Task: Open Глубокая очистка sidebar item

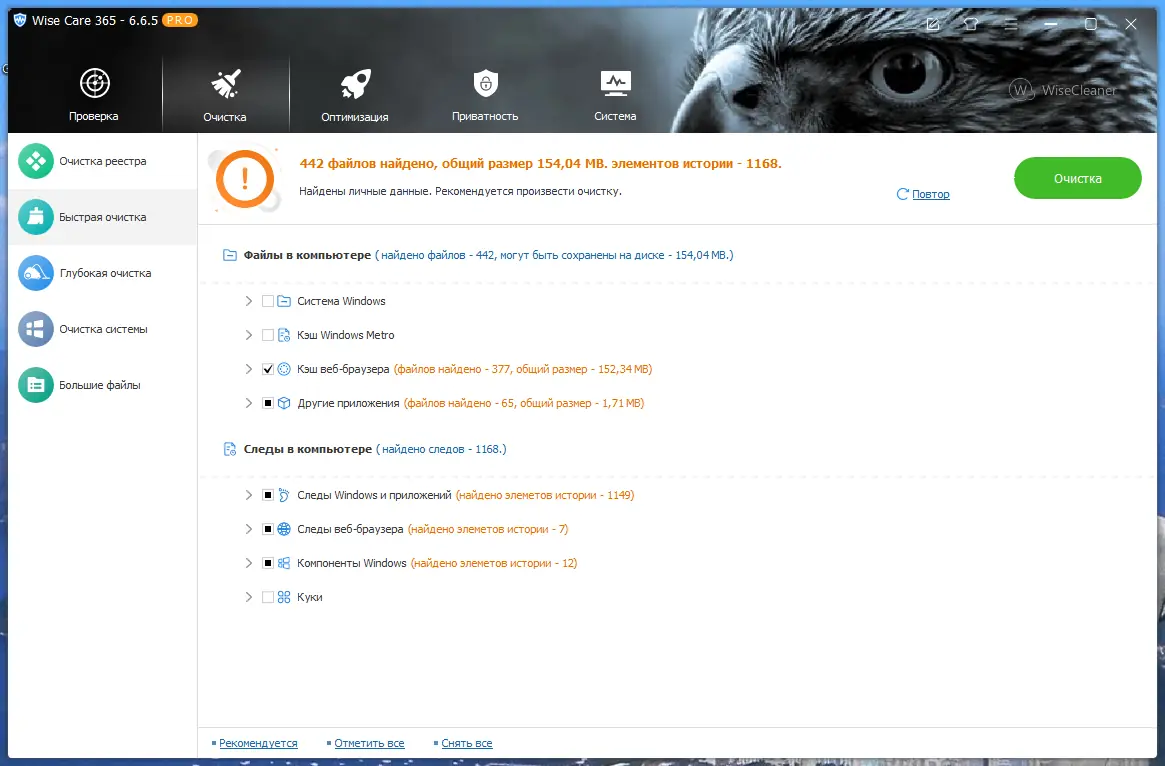Action: click(103, 273)
